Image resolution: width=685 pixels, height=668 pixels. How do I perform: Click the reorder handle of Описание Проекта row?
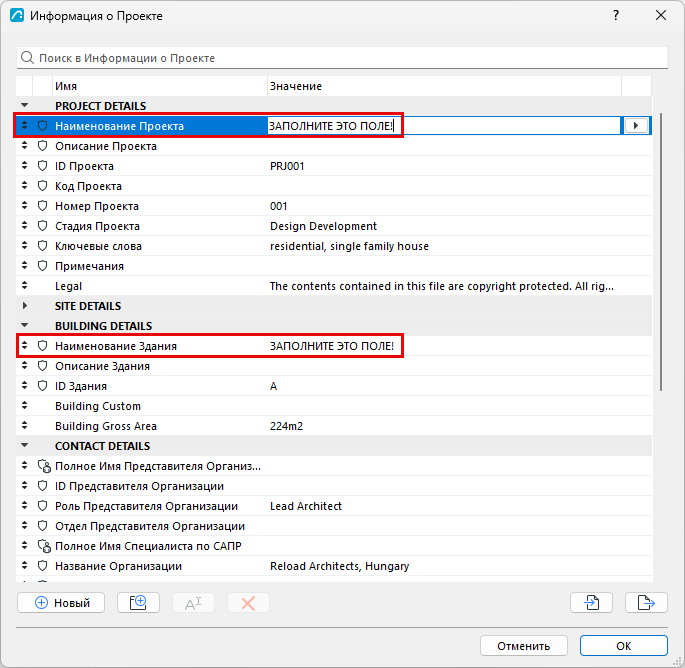pos(24,146)
